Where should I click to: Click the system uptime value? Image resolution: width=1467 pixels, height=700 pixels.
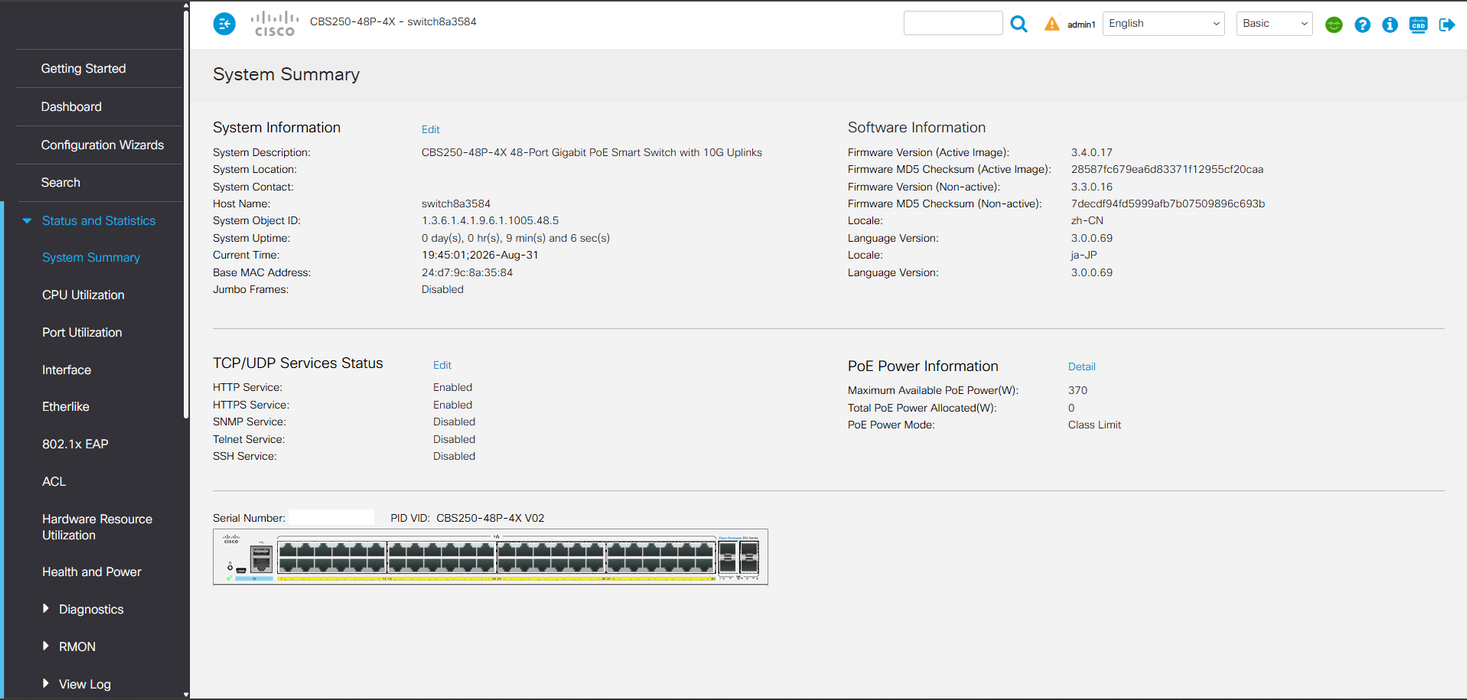(515, 238)
